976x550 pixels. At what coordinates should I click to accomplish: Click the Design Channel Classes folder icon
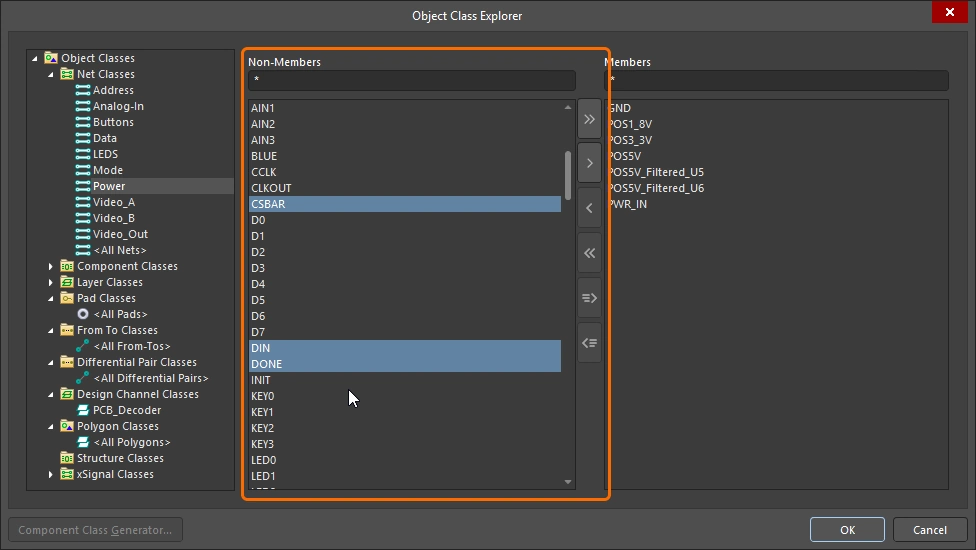click(67, 394)
